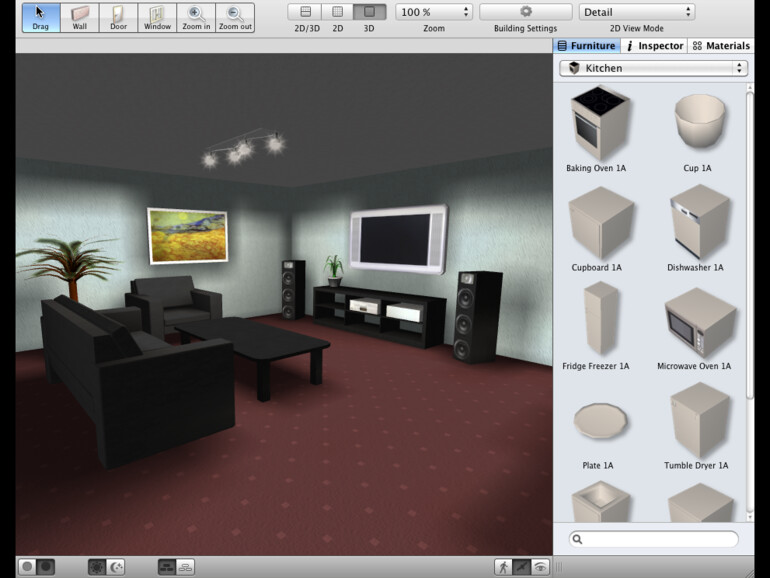Click the wall-mounted TV in 3D view
The image size is (770, 578).
pos(398,239)
